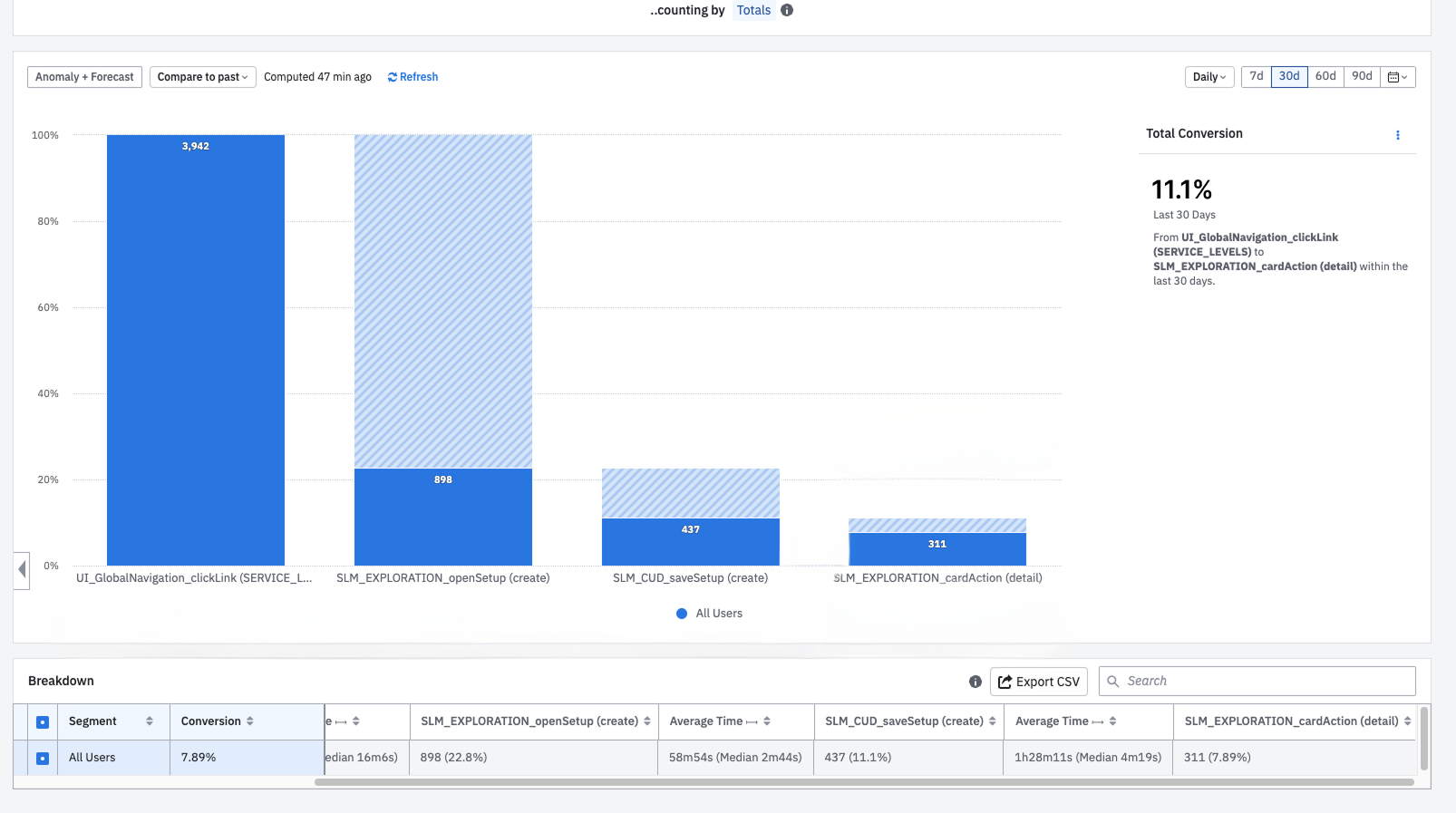Click the Anomaly + Forecast button
Viewport: 1456px width, 813px height.
[x=84, y=77]
